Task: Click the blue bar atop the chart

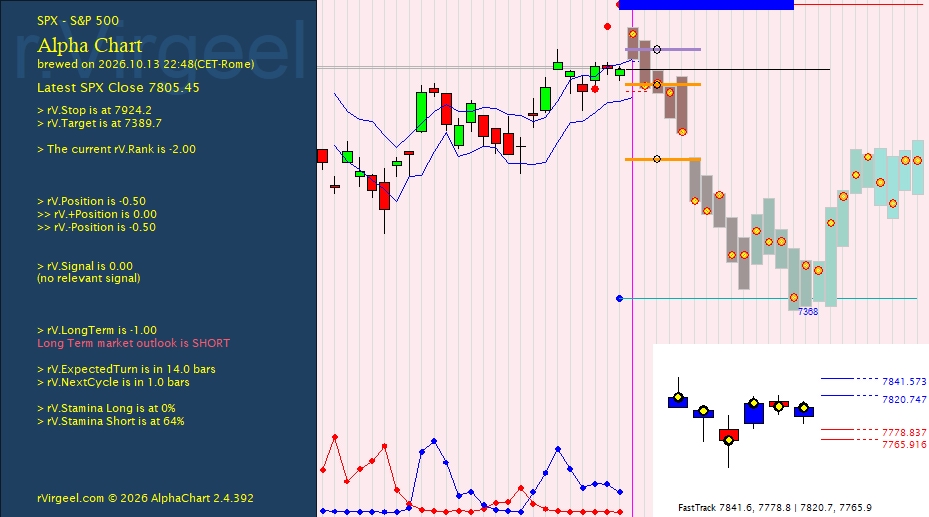Action: click(706, 5)
